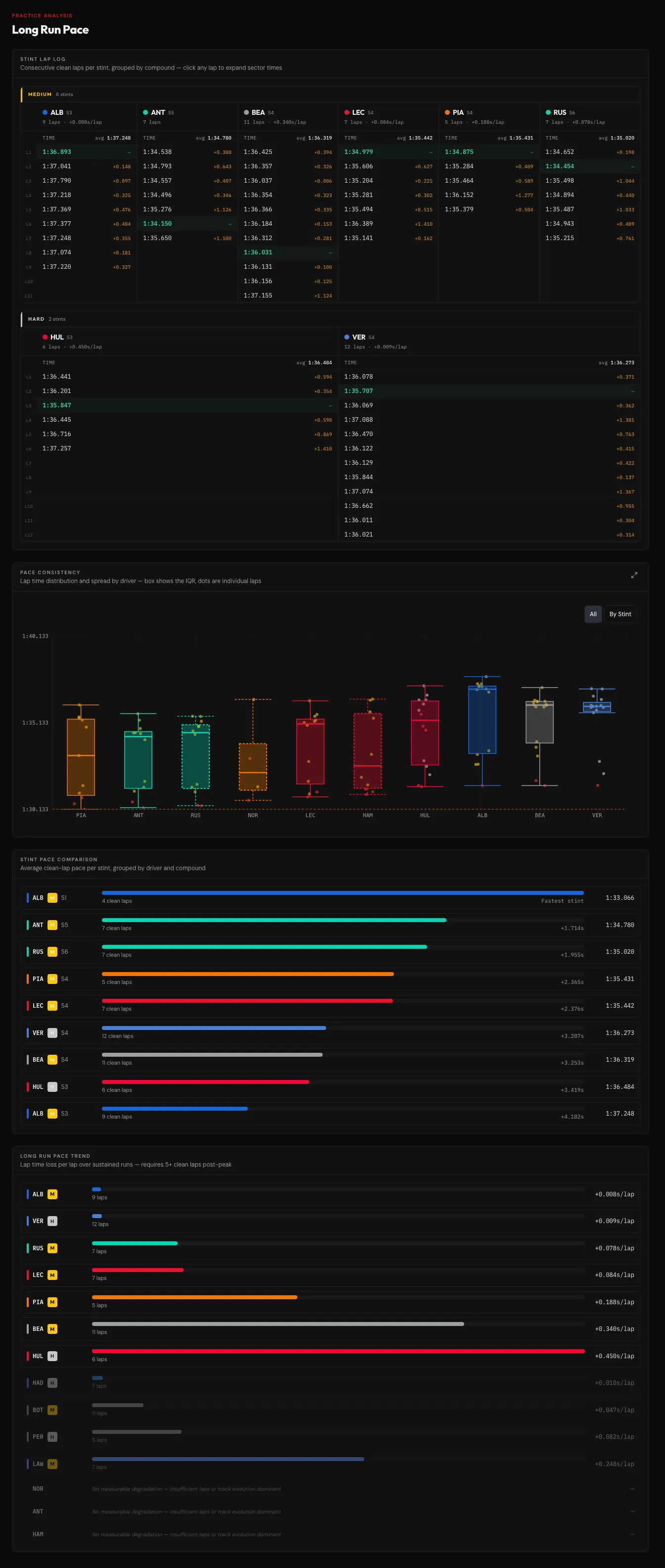Image resolution: width=665 pixels, height=1568 pixels.
Task: Expand the Pace Consistency chart to fullscreen
Action: (634, 575)
